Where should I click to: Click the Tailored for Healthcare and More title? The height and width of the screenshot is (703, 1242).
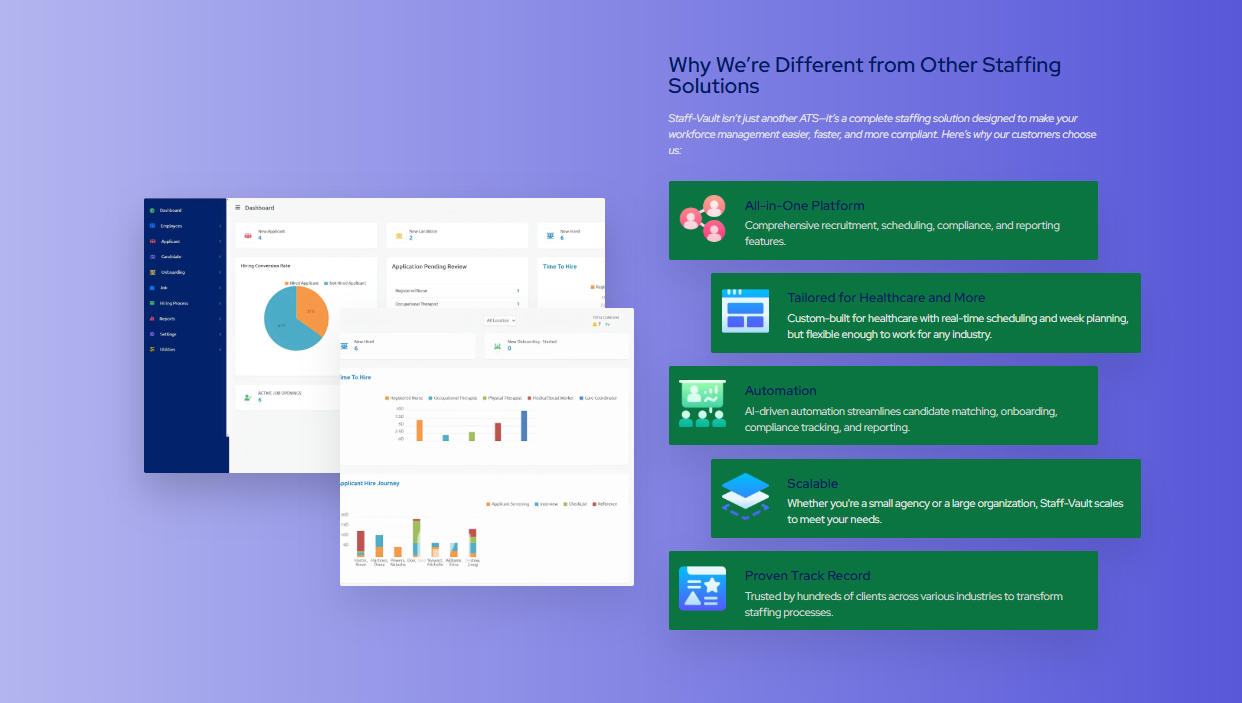click(x=886, y=298)
